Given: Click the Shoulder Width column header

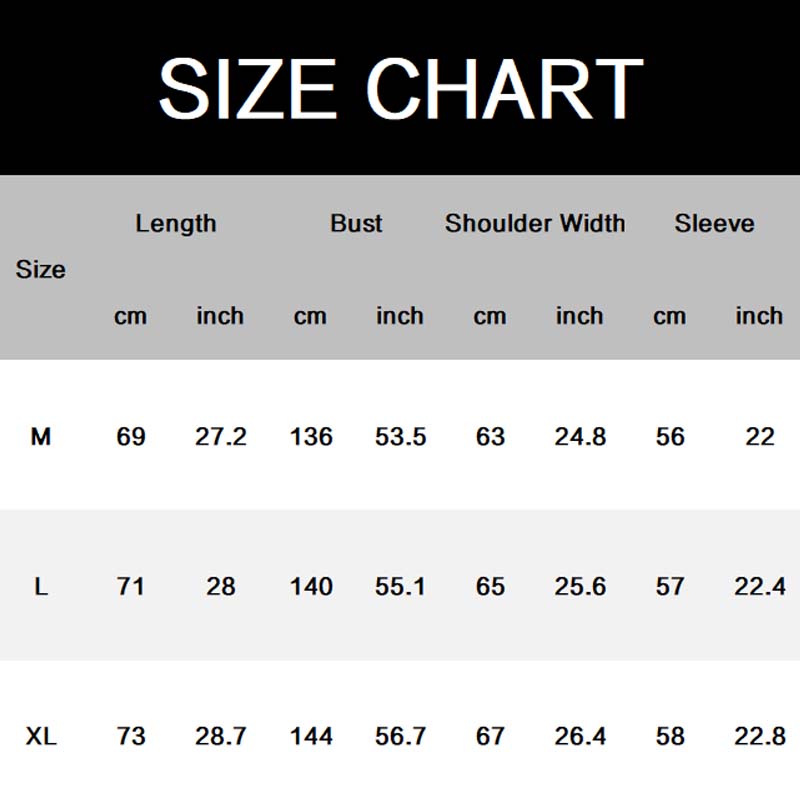Looking at the screenshot, I should pos(535,223).
